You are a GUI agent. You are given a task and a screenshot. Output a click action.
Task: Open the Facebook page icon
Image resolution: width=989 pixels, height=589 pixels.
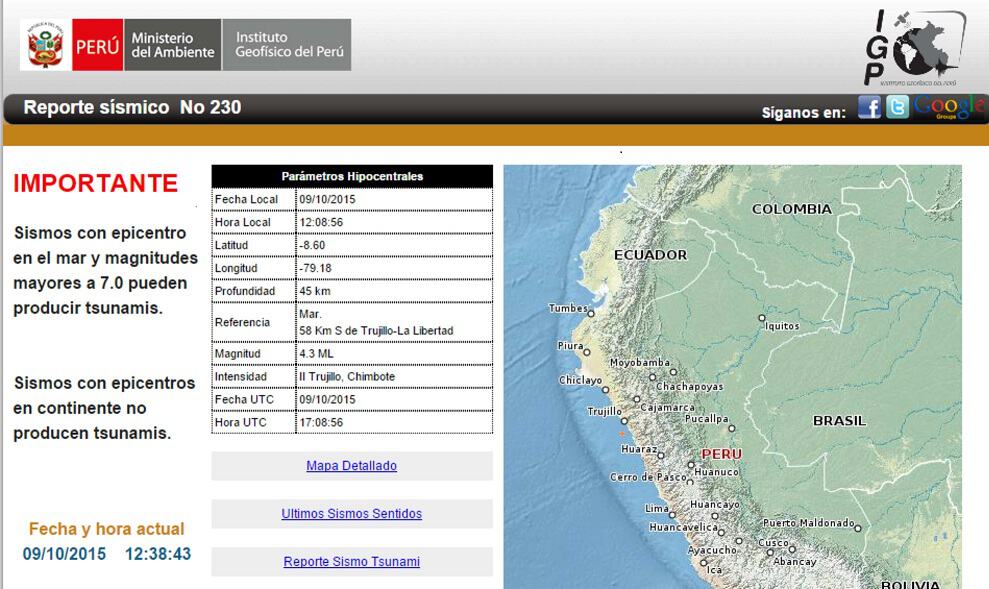pyautogui.click(x=869, y=108)
